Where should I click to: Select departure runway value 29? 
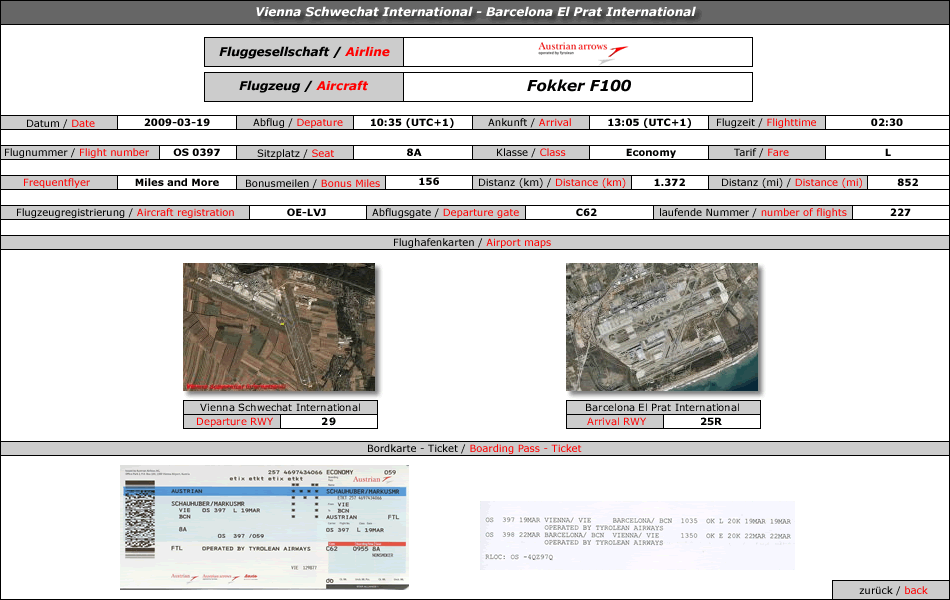328,421
